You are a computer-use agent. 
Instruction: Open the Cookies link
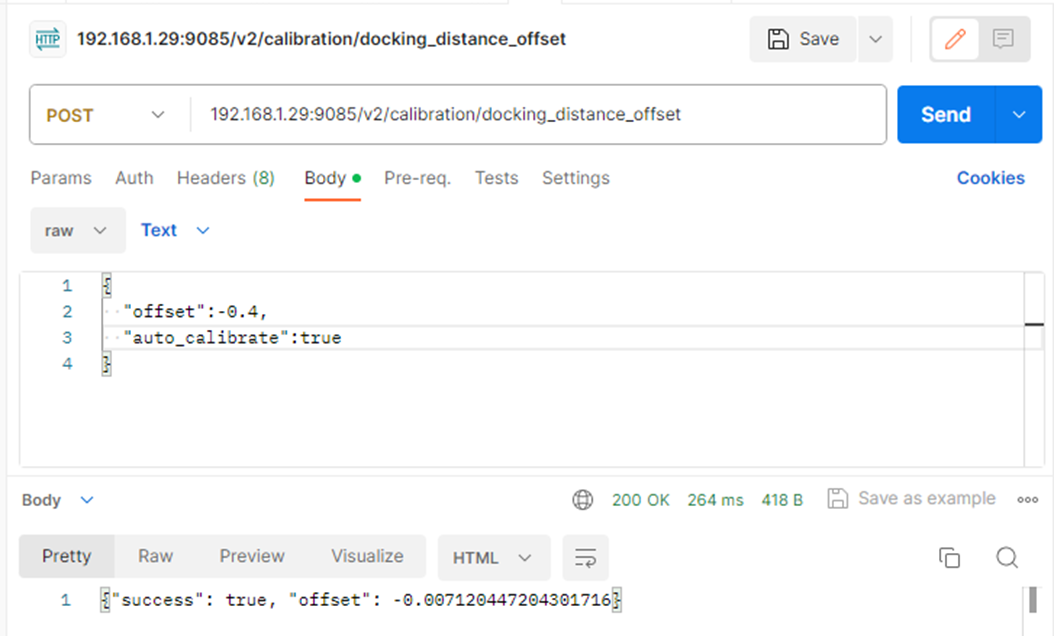click(x=990, y=178)
